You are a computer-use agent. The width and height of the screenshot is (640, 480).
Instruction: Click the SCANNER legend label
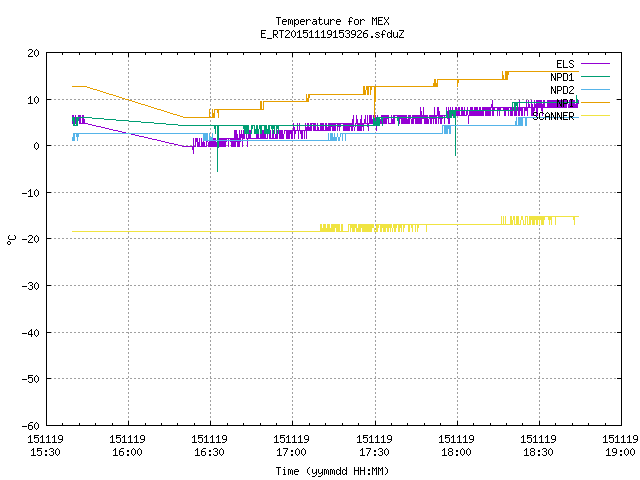click(553, 116)
